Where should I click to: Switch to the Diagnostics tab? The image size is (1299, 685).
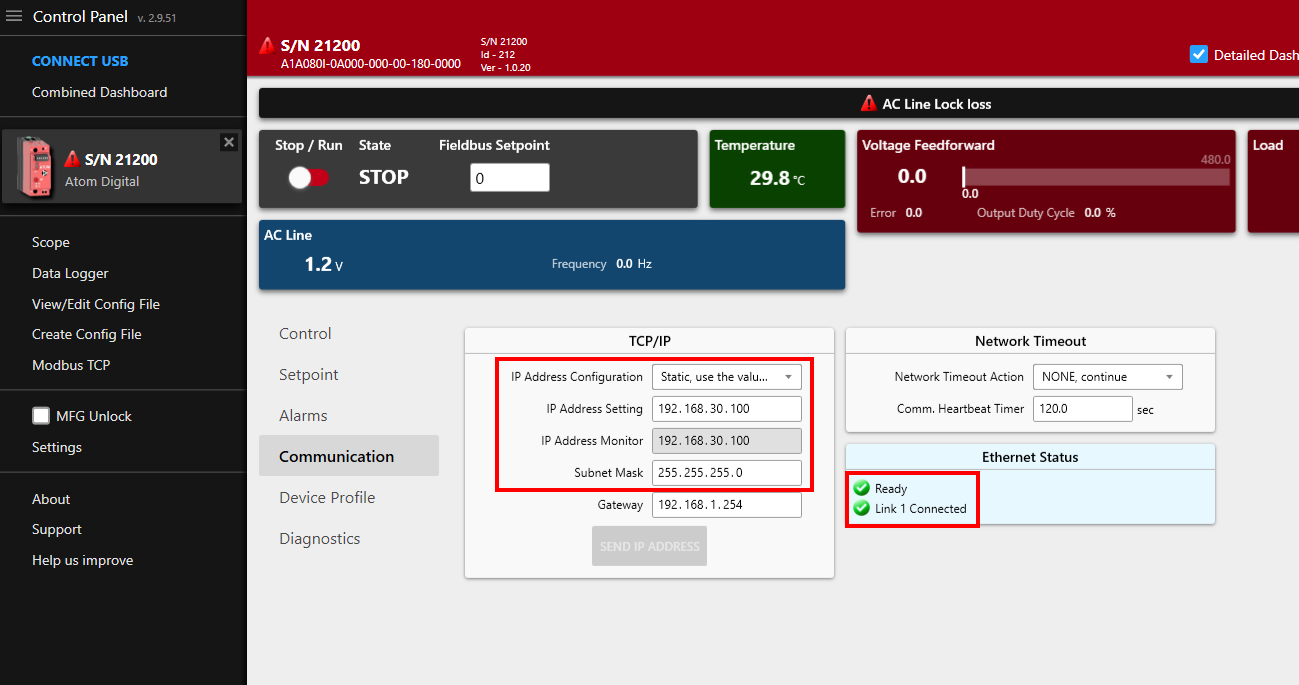[319, 539]
